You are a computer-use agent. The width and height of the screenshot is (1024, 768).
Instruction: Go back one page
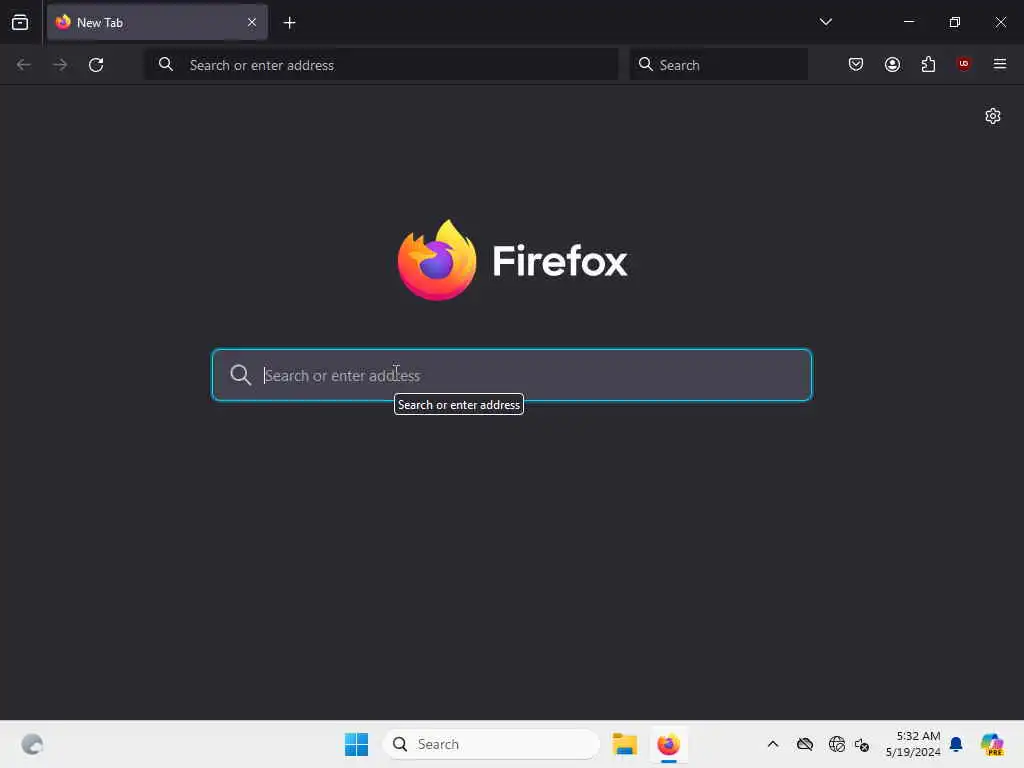[24, 65]
